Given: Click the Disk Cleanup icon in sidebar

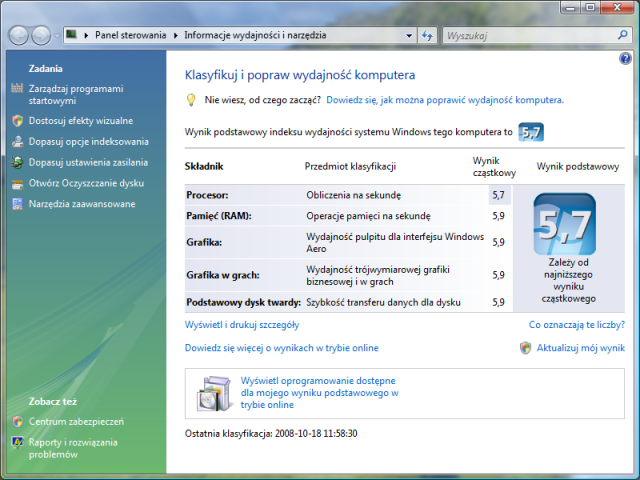Looking at the screenshot, I should (x=17, y=184).
